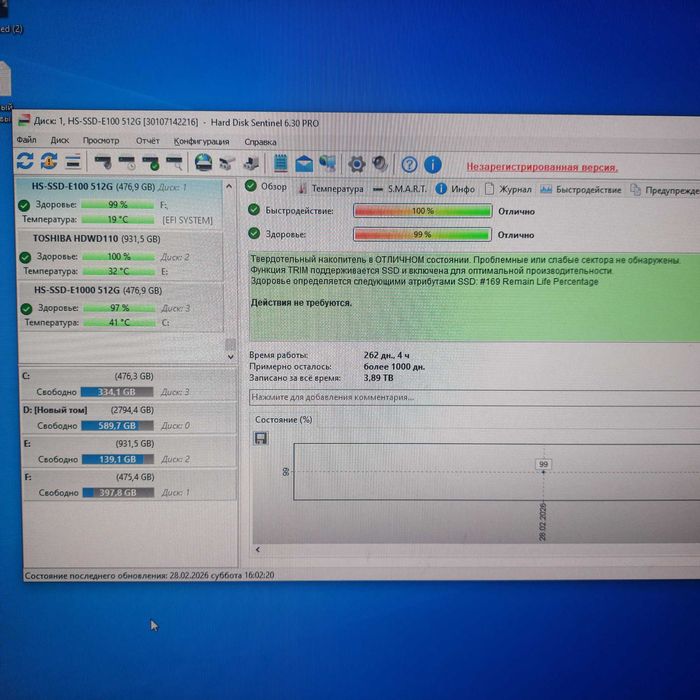Switch to the Обзор tab
The image size is (700, 700).
pos(266,187)
